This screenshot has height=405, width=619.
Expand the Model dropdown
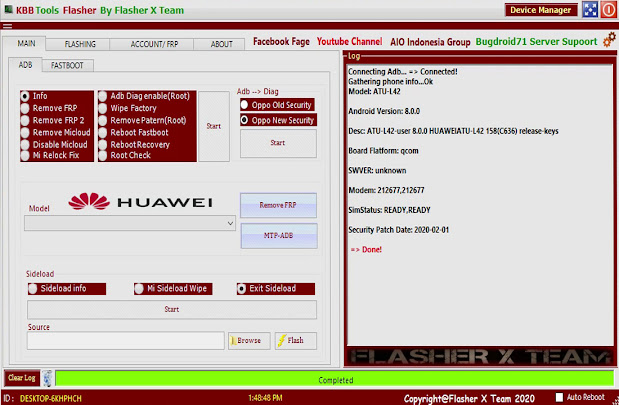point(230,223)
